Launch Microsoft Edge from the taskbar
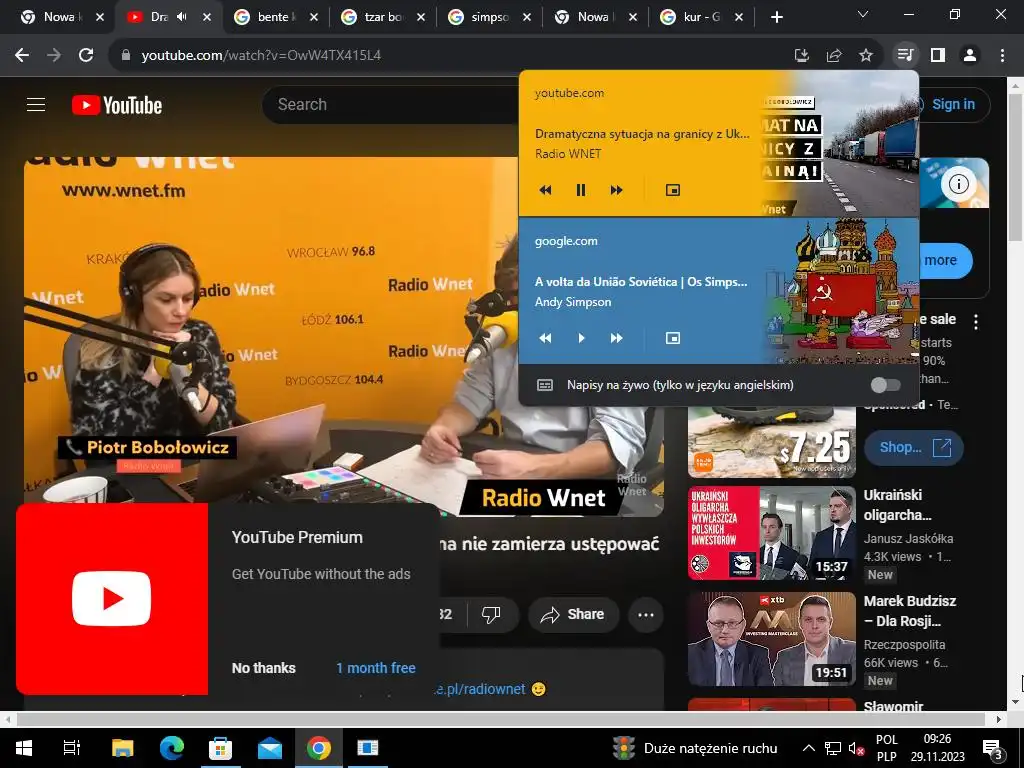This screenshot has width=1024, height=768. click(172, 748)
